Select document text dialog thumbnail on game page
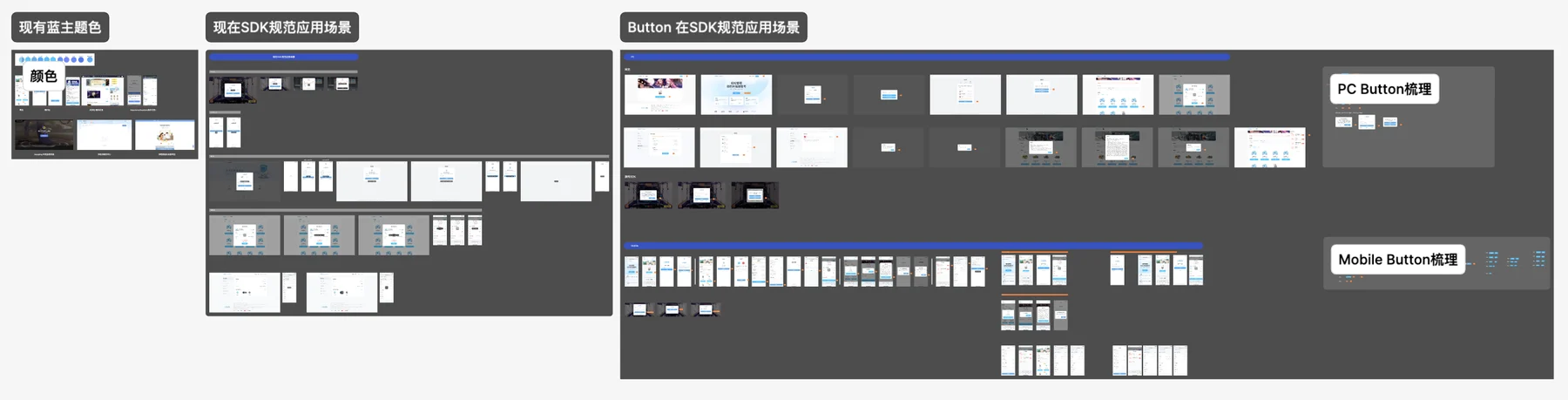Viewport: 1568px width, 400px height. pos(1117,147)
